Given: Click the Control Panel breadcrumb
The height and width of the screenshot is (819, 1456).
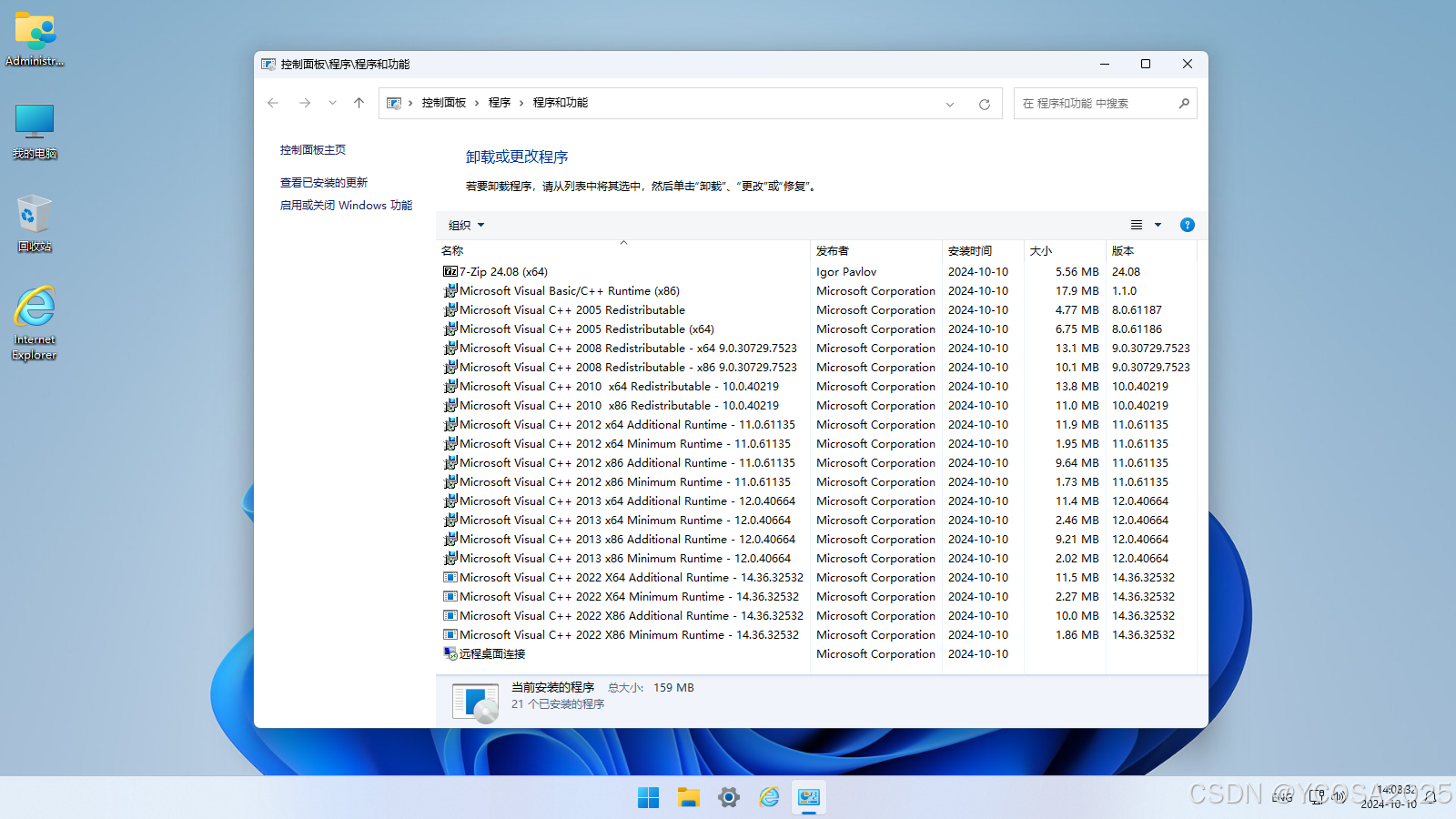Looking at the screenshot, I should 444,103.
